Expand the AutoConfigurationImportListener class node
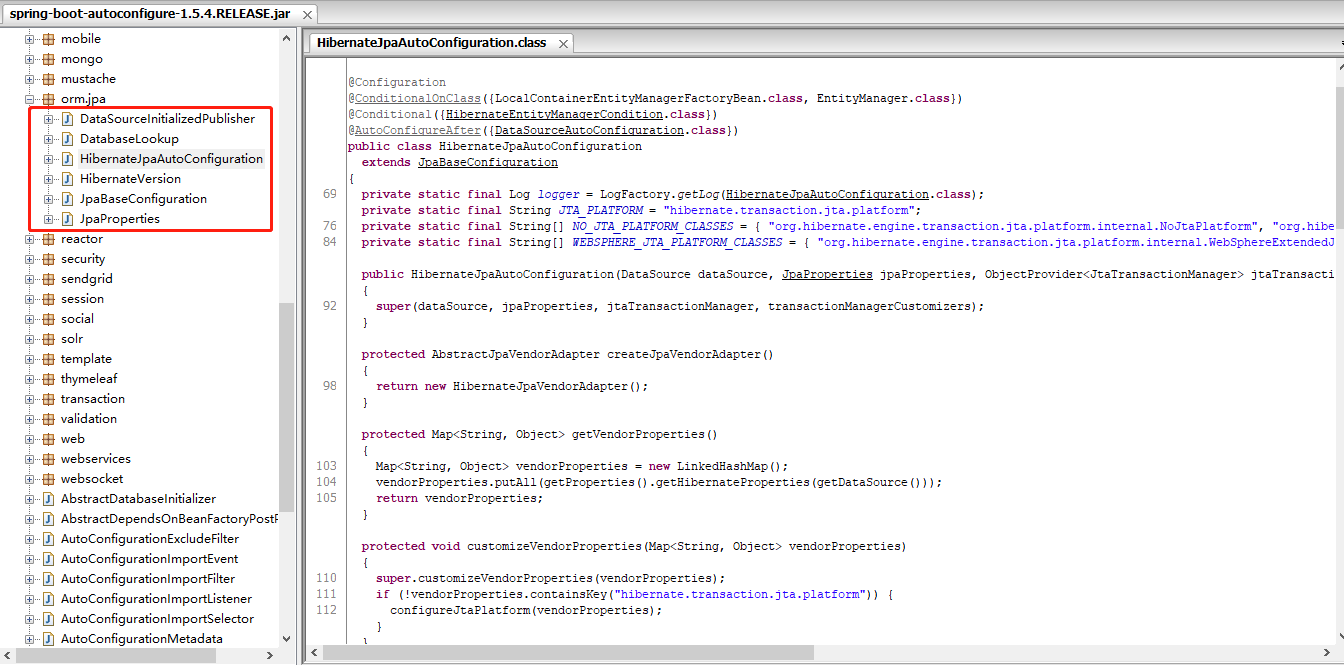Screen dimensions: 1344x665 coord(30,599)
